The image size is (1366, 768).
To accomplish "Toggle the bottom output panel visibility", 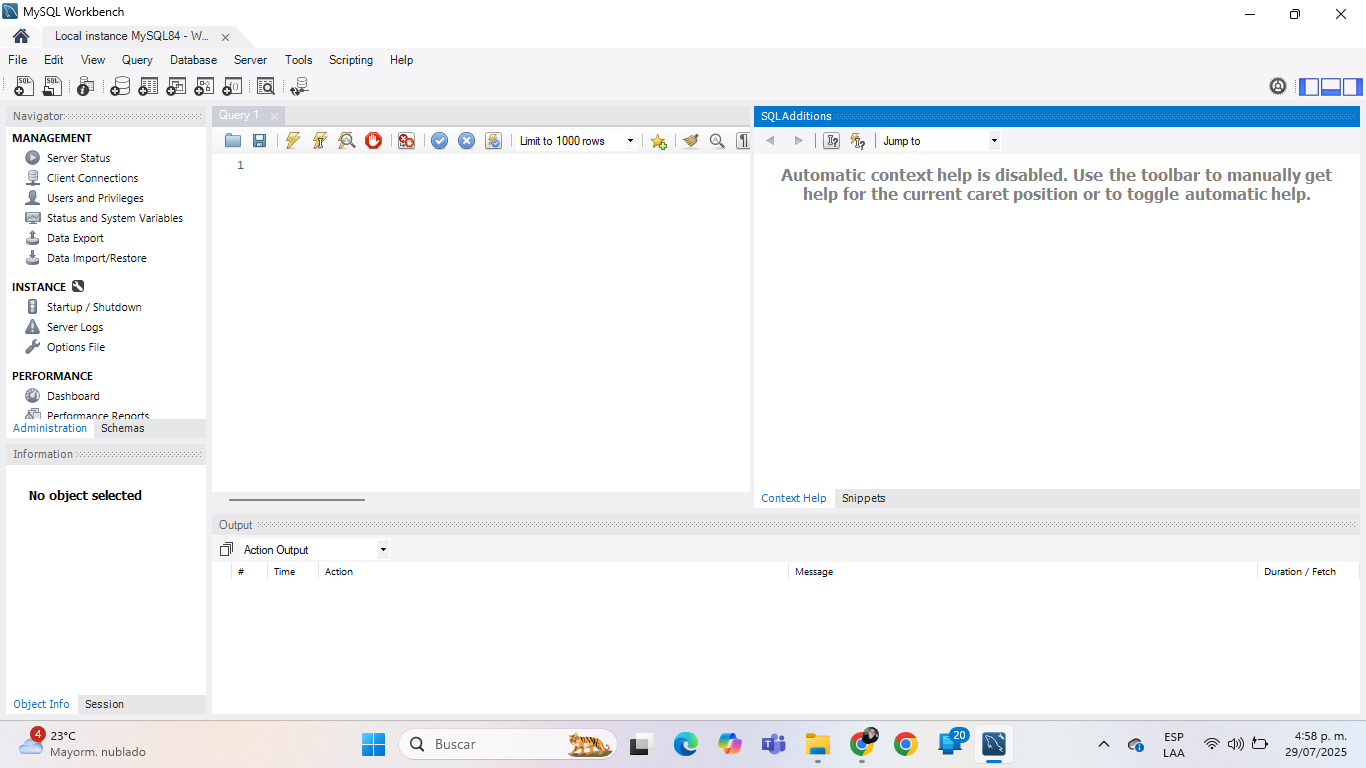I will point(1331,87).
